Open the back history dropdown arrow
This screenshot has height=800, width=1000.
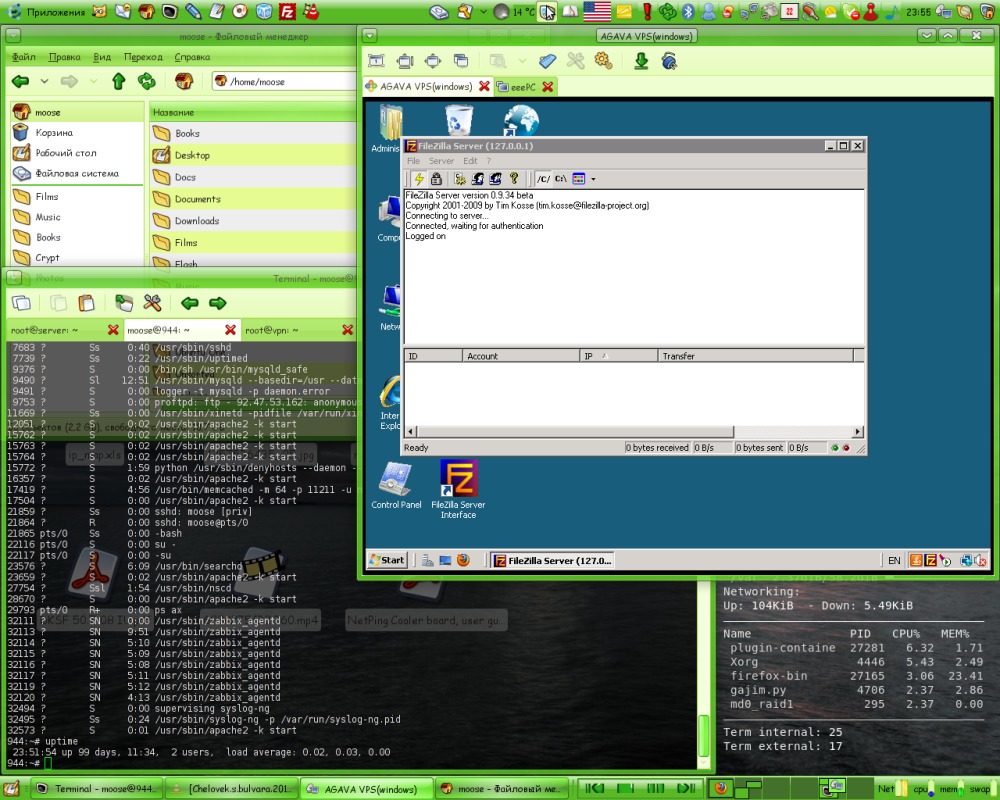[44, 81]
